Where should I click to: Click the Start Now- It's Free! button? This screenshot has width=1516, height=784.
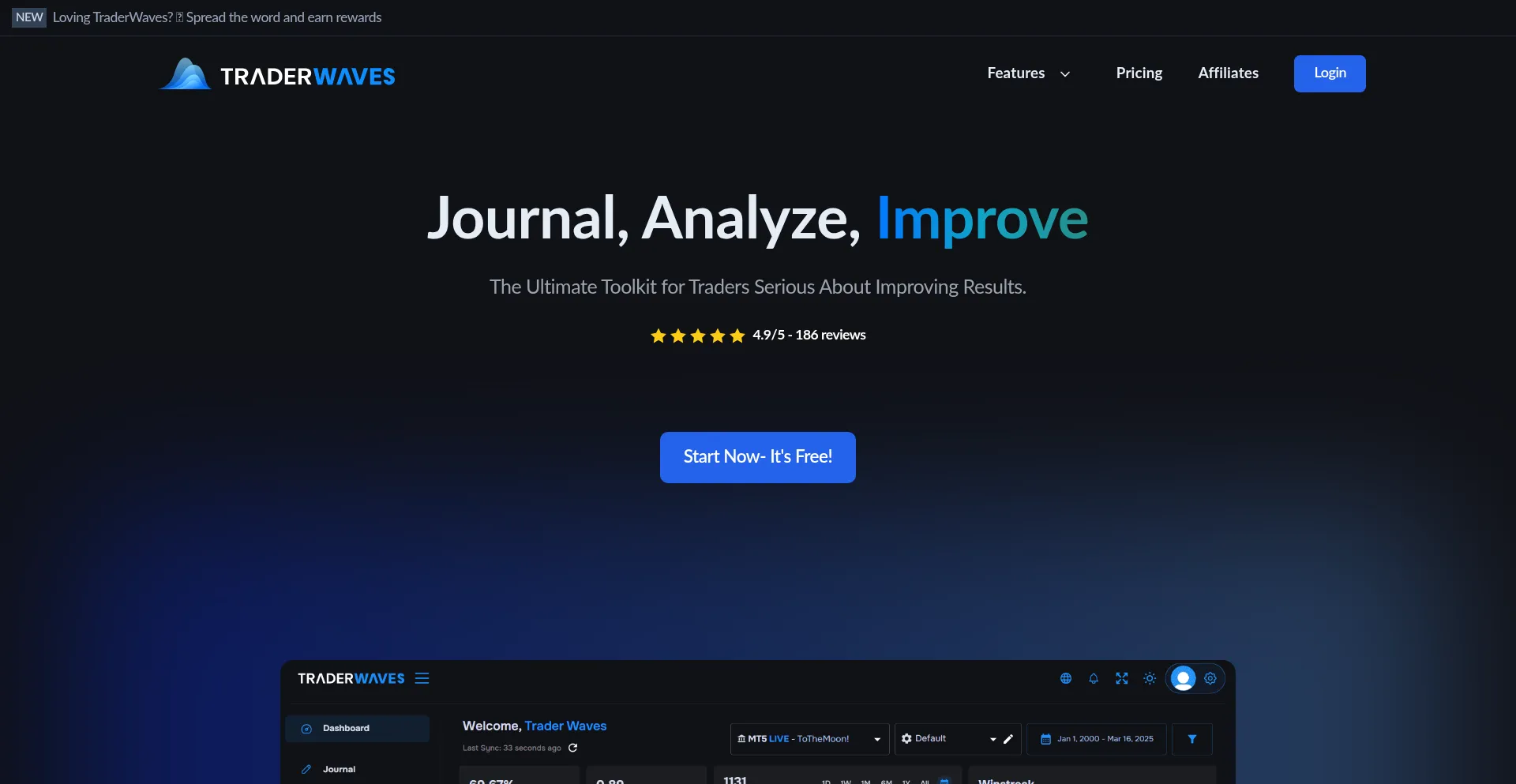click(758, 457)
